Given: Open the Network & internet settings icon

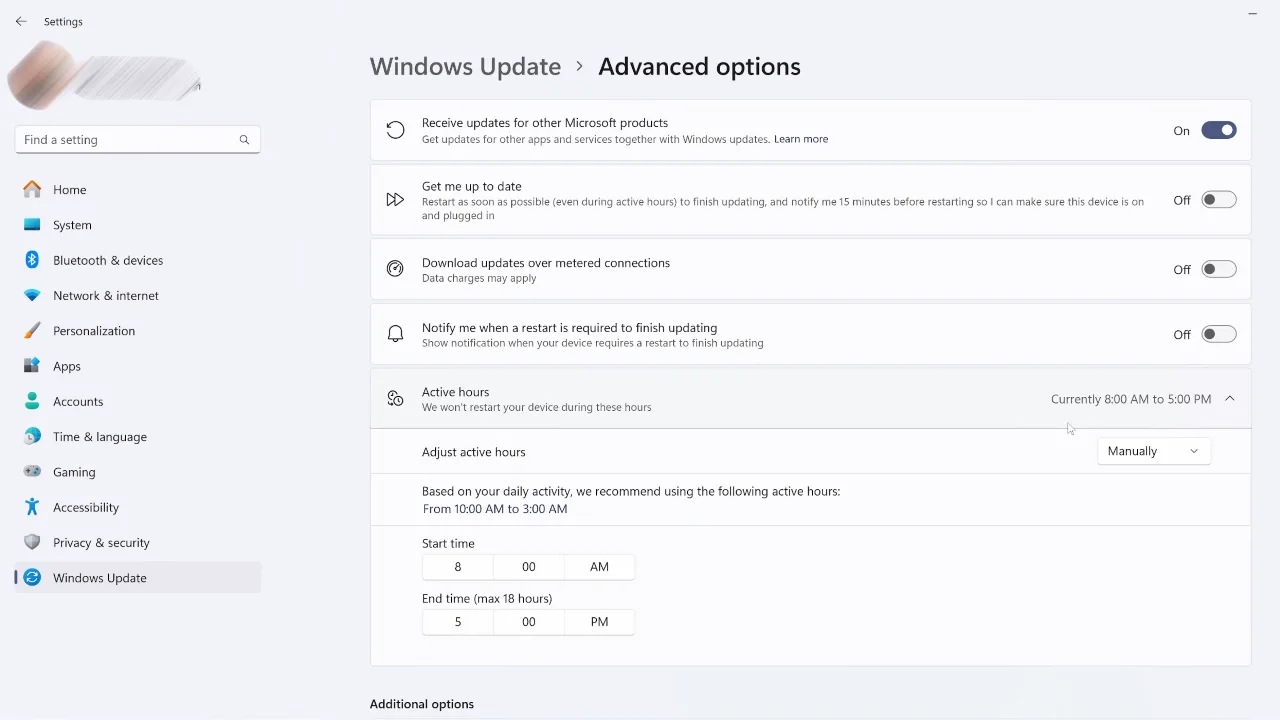Looking at the screenshot, I should [31, 295].
